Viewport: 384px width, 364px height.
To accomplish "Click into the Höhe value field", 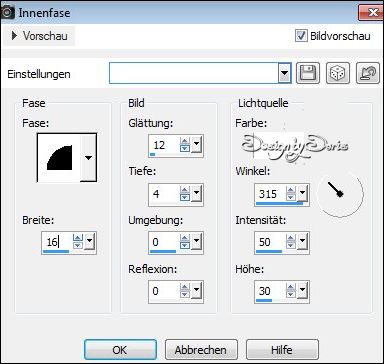I will coord(270,291).
